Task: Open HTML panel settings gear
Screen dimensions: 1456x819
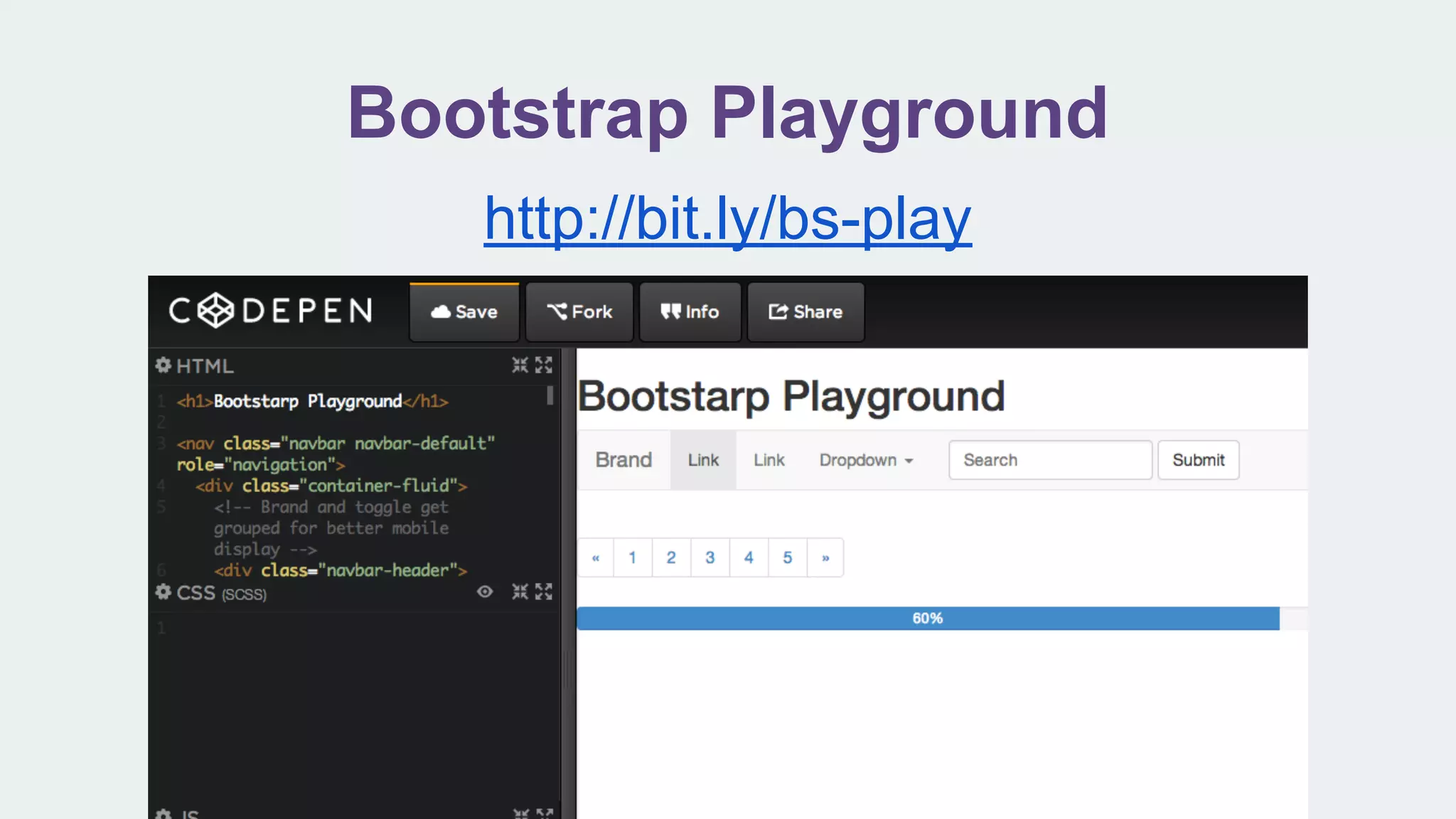Action: pyautogui.click(x=164, y=365)
